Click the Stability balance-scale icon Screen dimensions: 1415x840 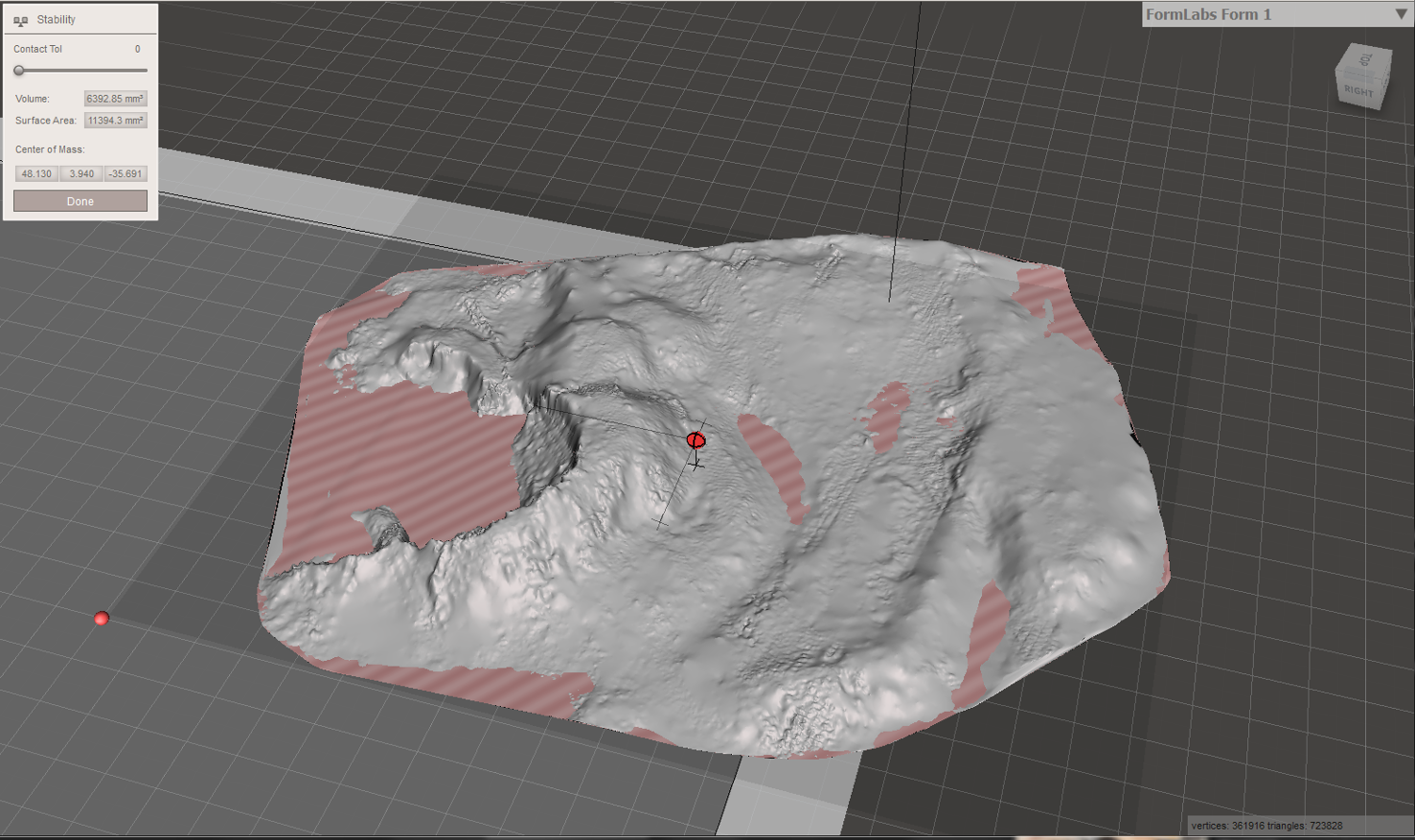[x=20, y=20]
